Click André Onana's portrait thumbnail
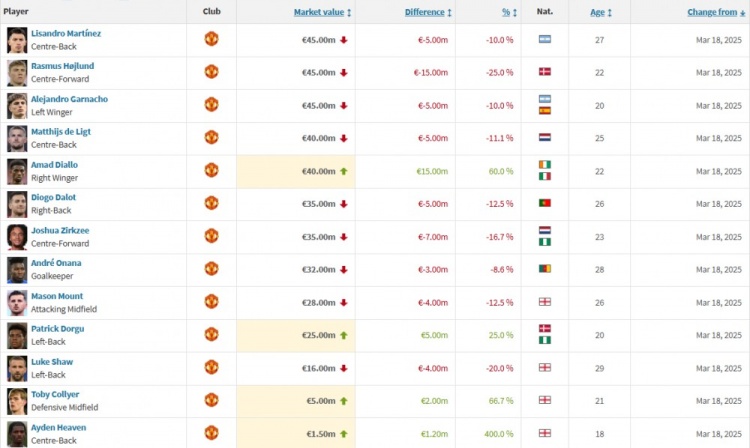Screen dimensions: 750x448 coord(17,269)
